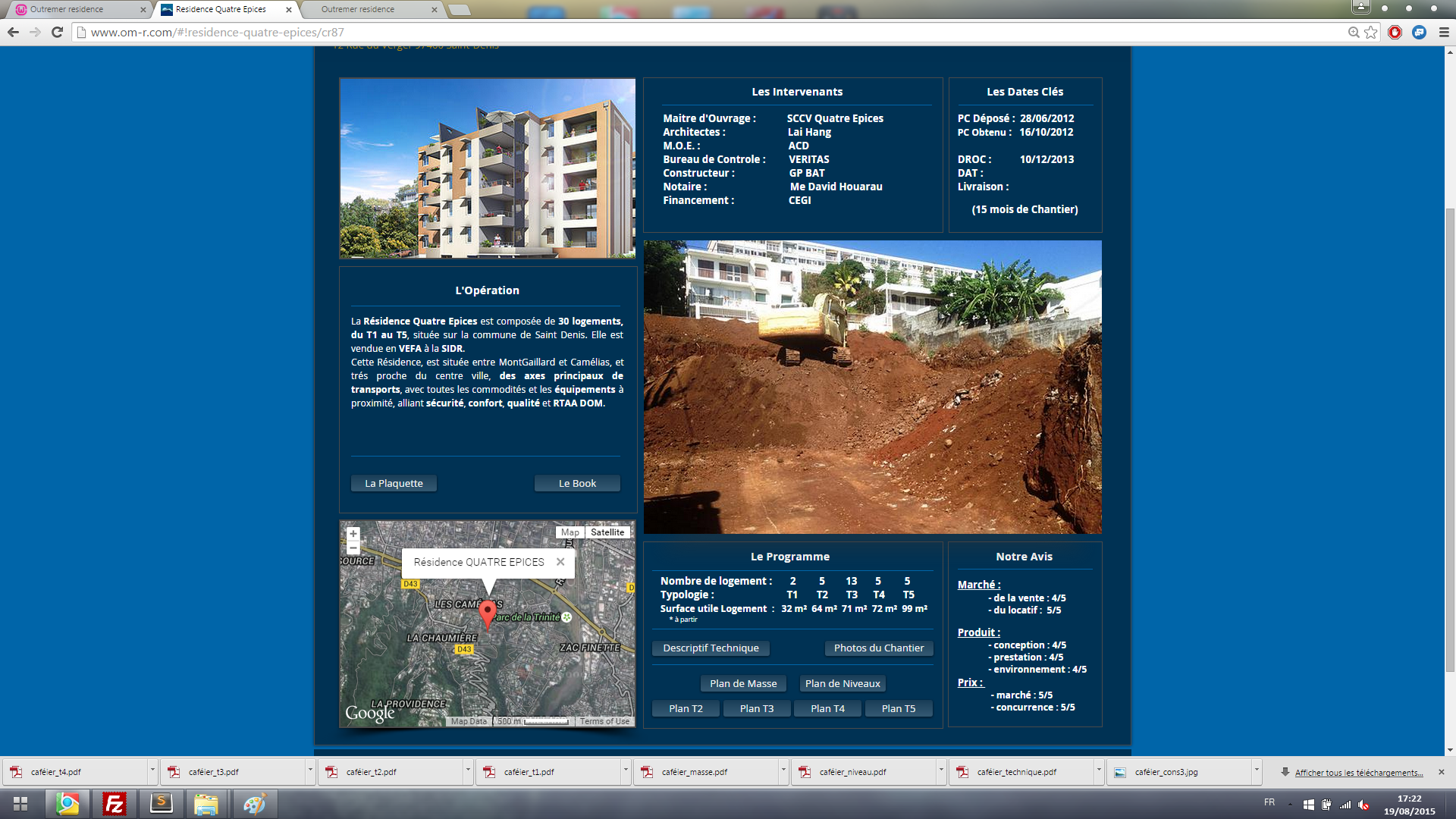
Task: Reload the page with the refresh icon
Action: pos(57,32)
